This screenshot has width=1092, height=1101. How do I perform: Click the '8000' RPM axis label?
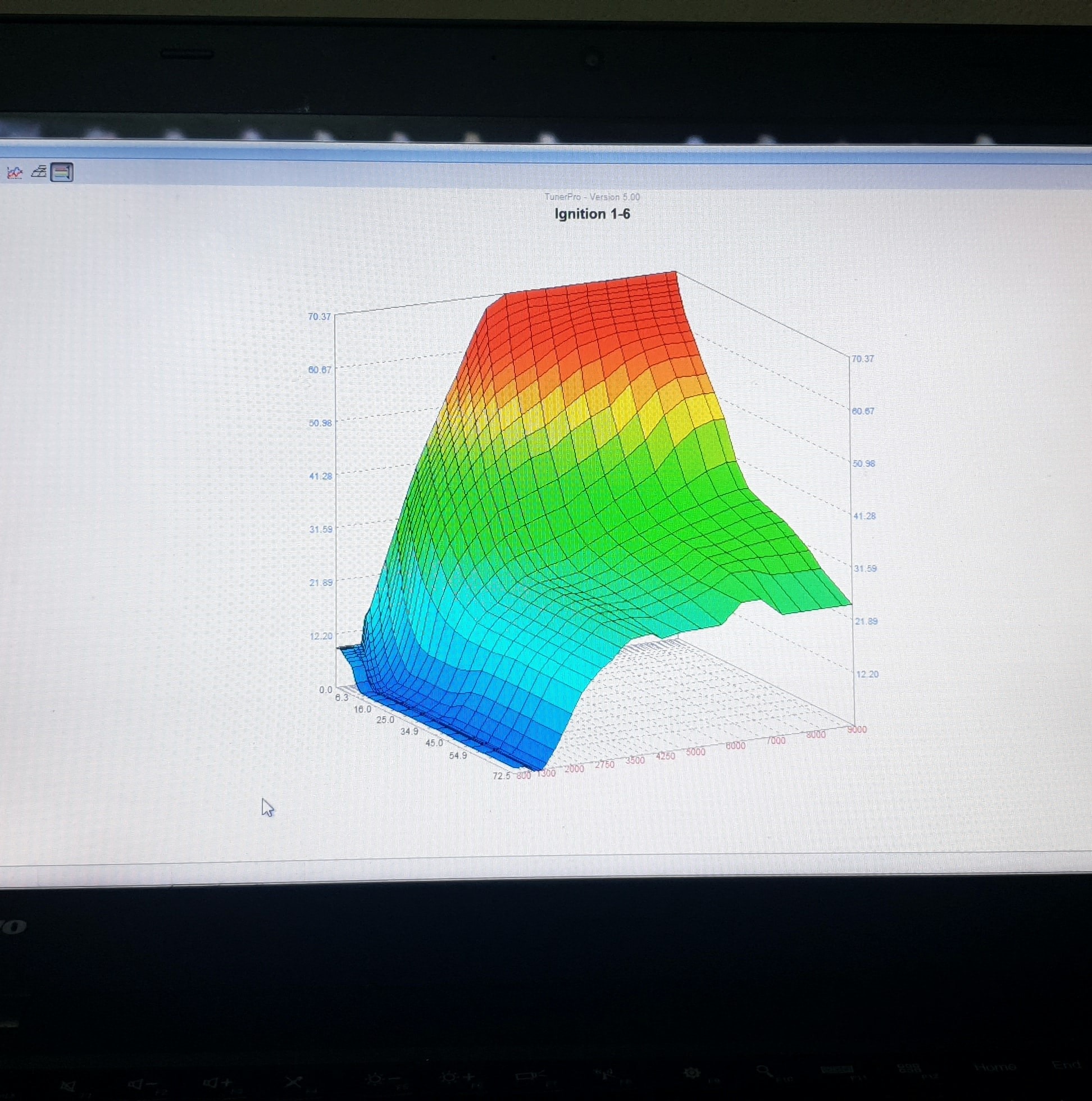[816, 735]
